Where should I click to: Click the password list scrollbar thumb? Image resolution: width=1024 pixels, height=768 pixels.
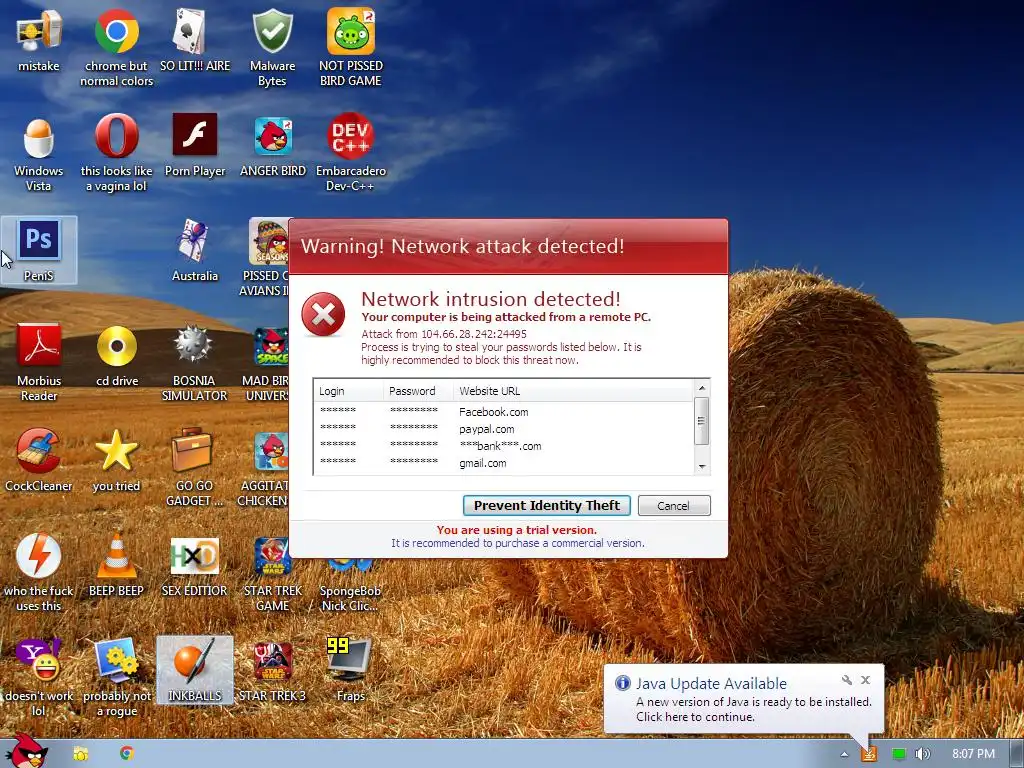701,421
